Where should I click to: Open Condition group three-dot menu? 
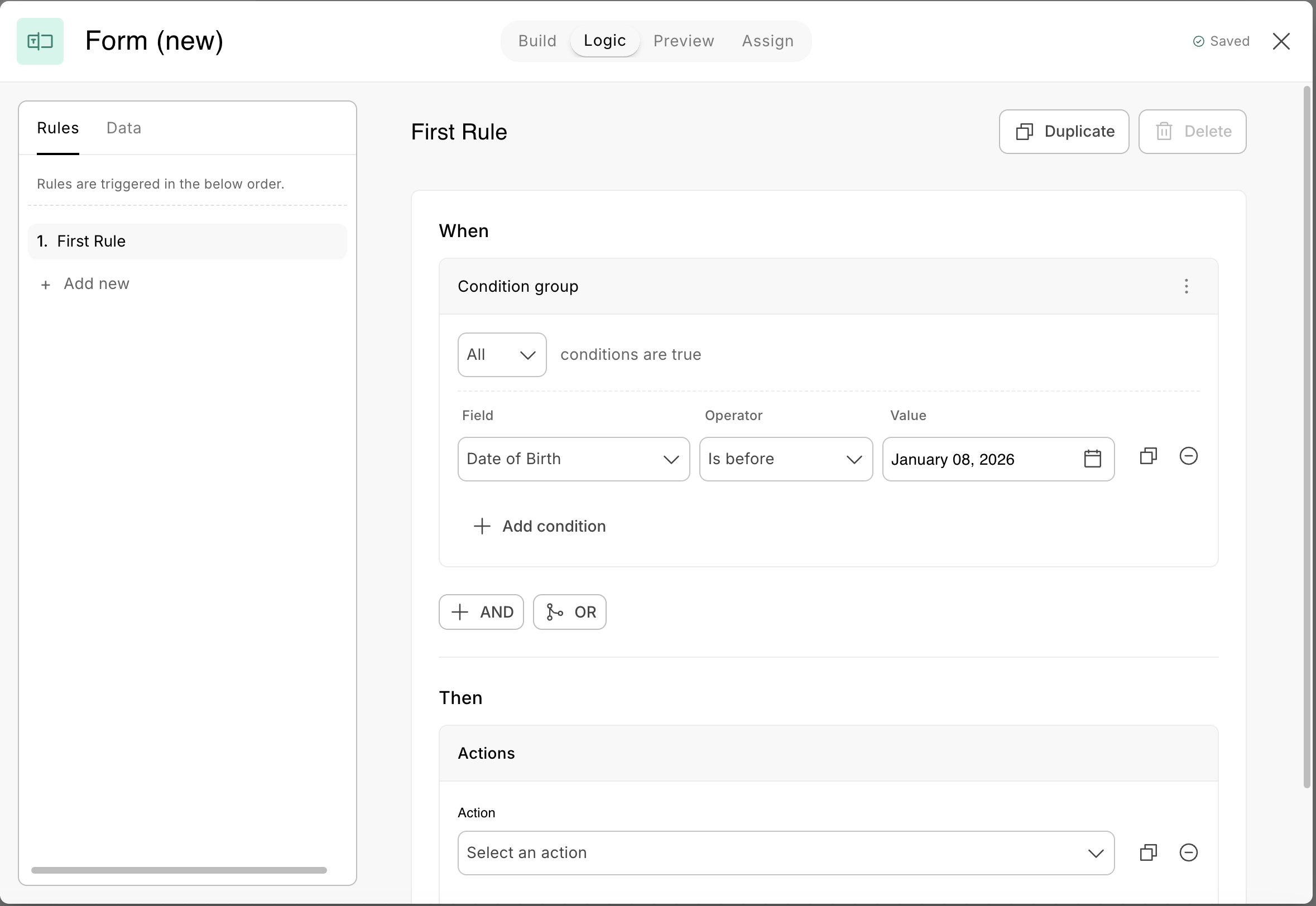click(x=1185, y=286)
